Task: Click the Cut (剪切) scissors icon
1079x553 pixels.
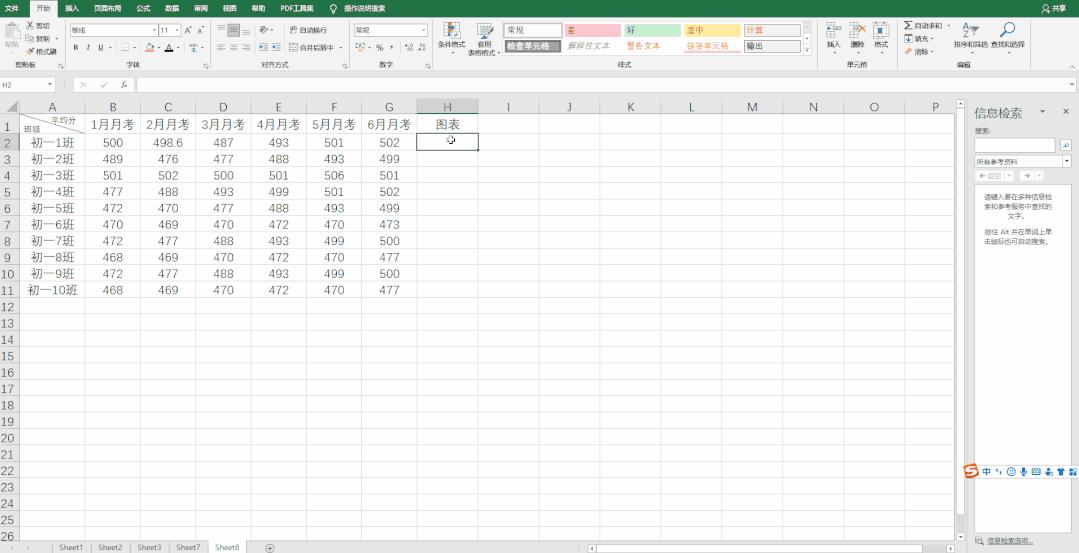Action: [x=30, y=25]
